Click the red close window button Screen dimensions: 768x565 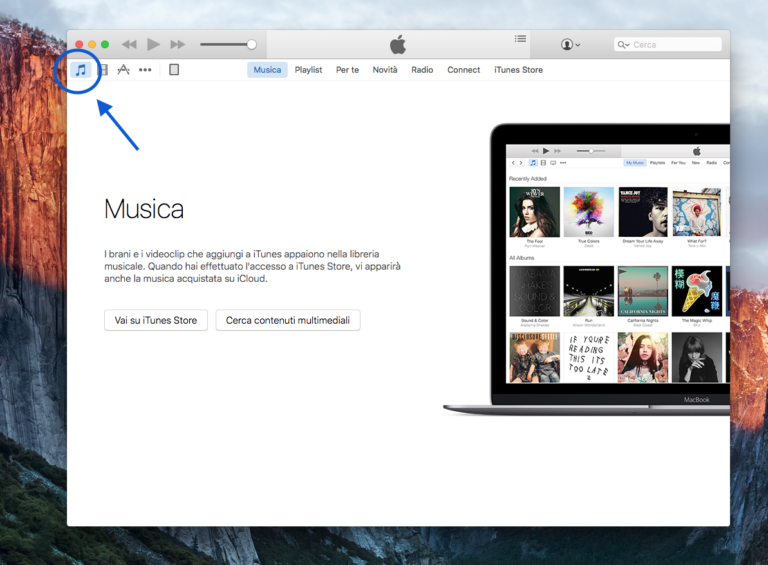[x=79, y=45]
